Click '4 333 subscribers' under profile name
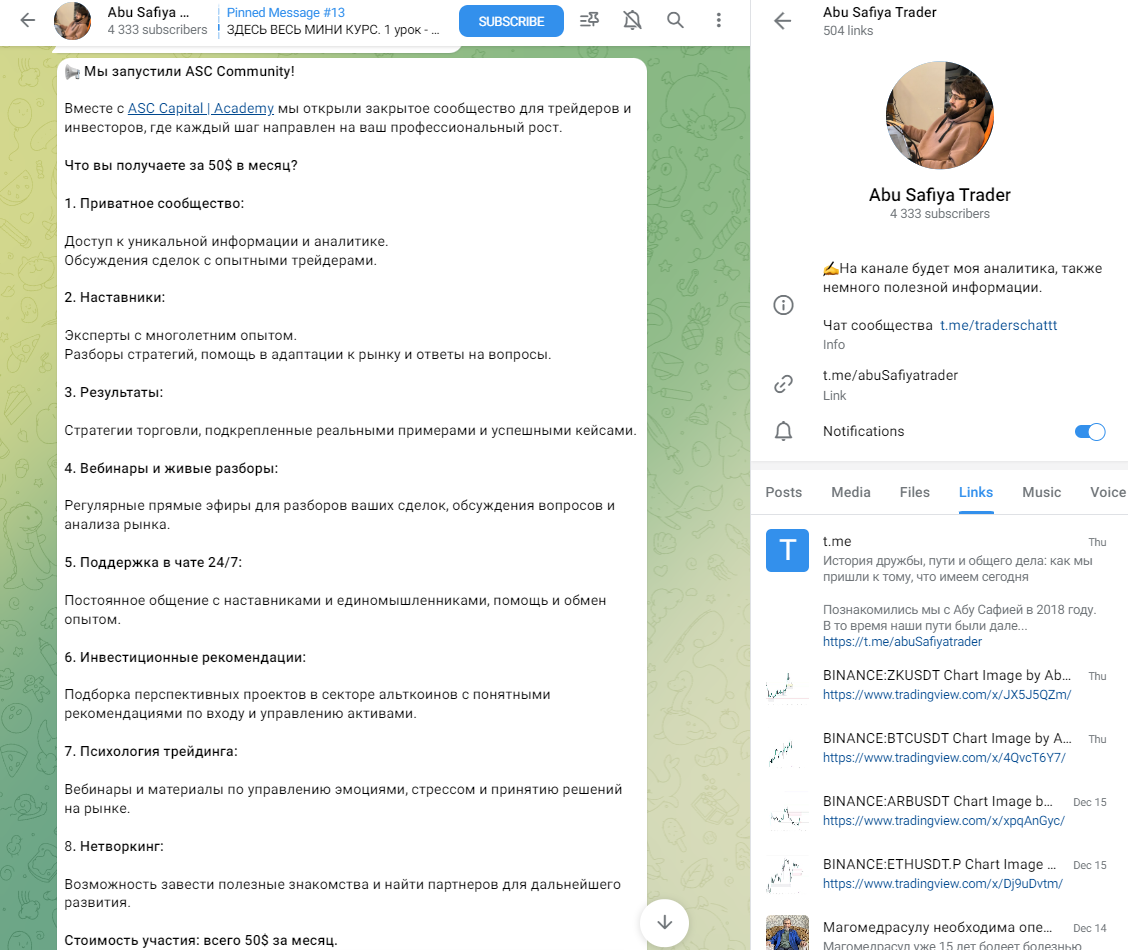Viewport: 1128px width, 950px height. pos(940,214)
